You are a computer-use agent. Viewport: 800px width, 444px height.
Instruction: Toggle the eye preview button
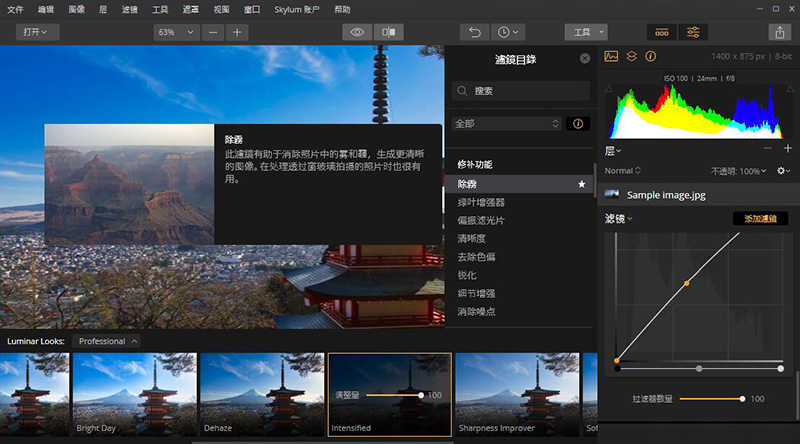click(357, 32)
